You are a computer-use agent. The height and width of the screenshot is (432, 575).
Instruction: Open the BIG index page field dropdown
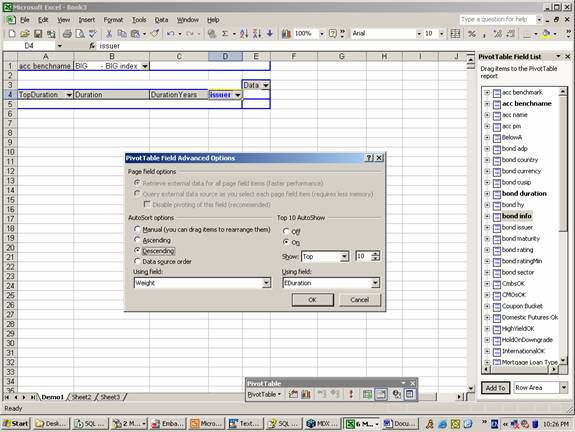tap(145, 66)
